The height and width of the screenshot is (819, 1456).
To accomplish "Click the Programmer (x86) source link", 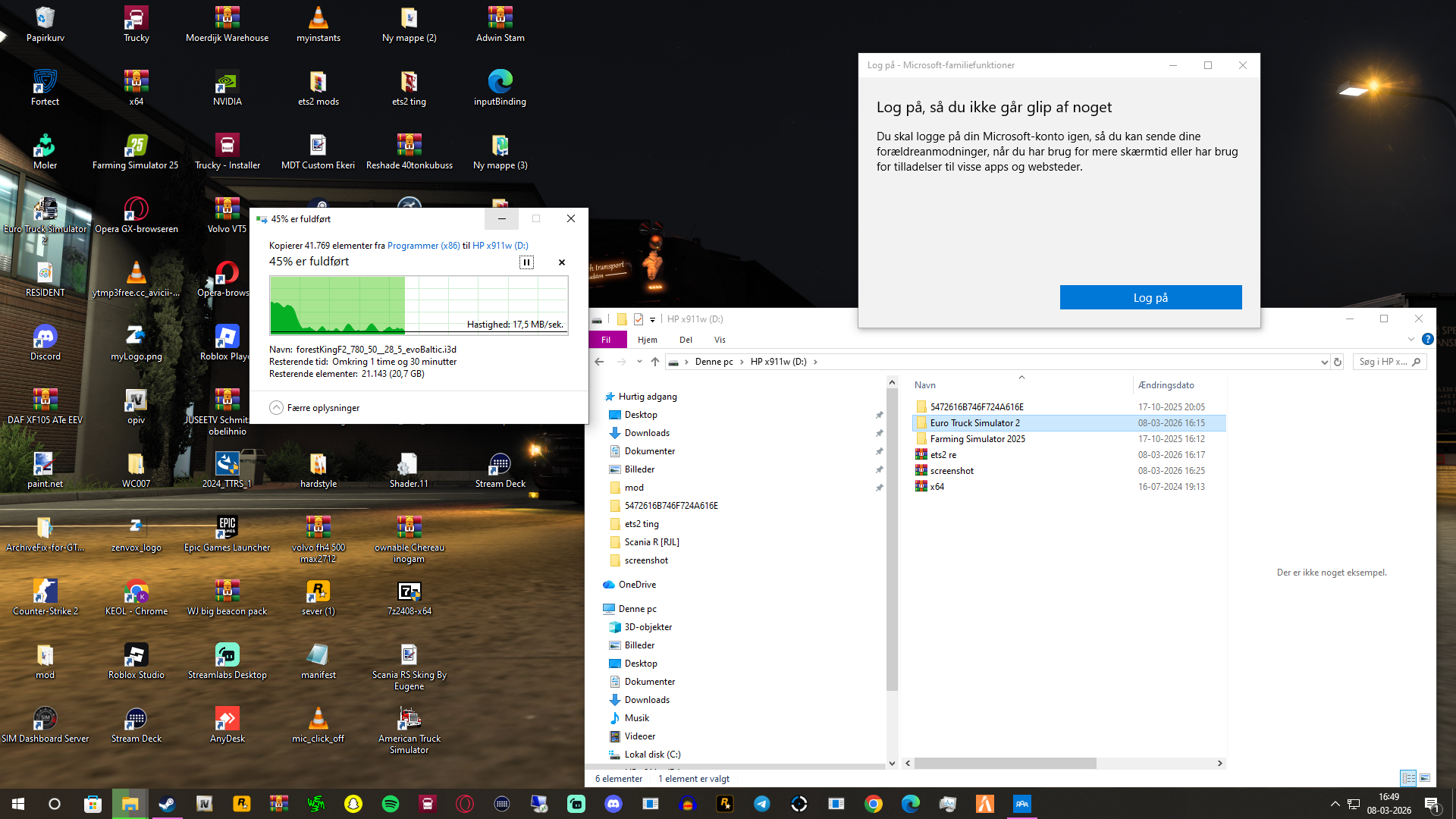I will pos(423,246).
